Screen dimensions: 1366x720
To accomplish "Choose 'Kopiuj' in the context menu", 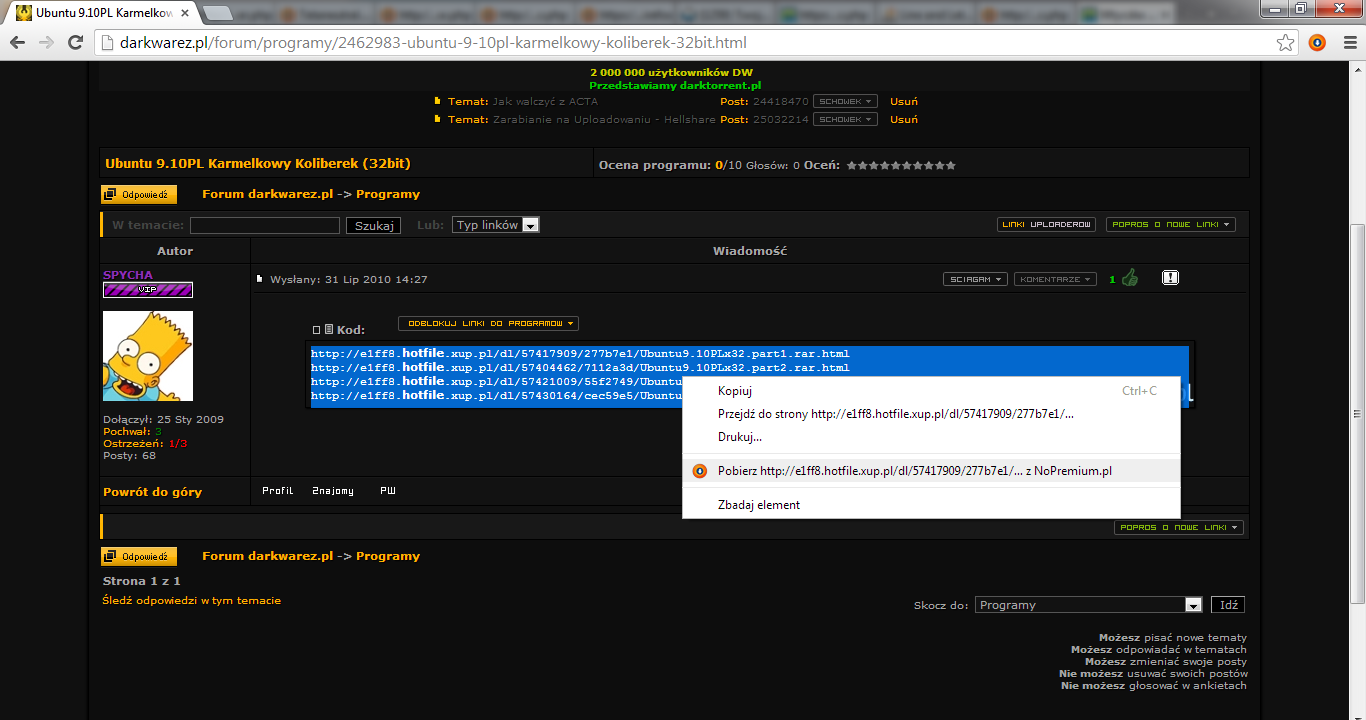I will pos(931,391).
